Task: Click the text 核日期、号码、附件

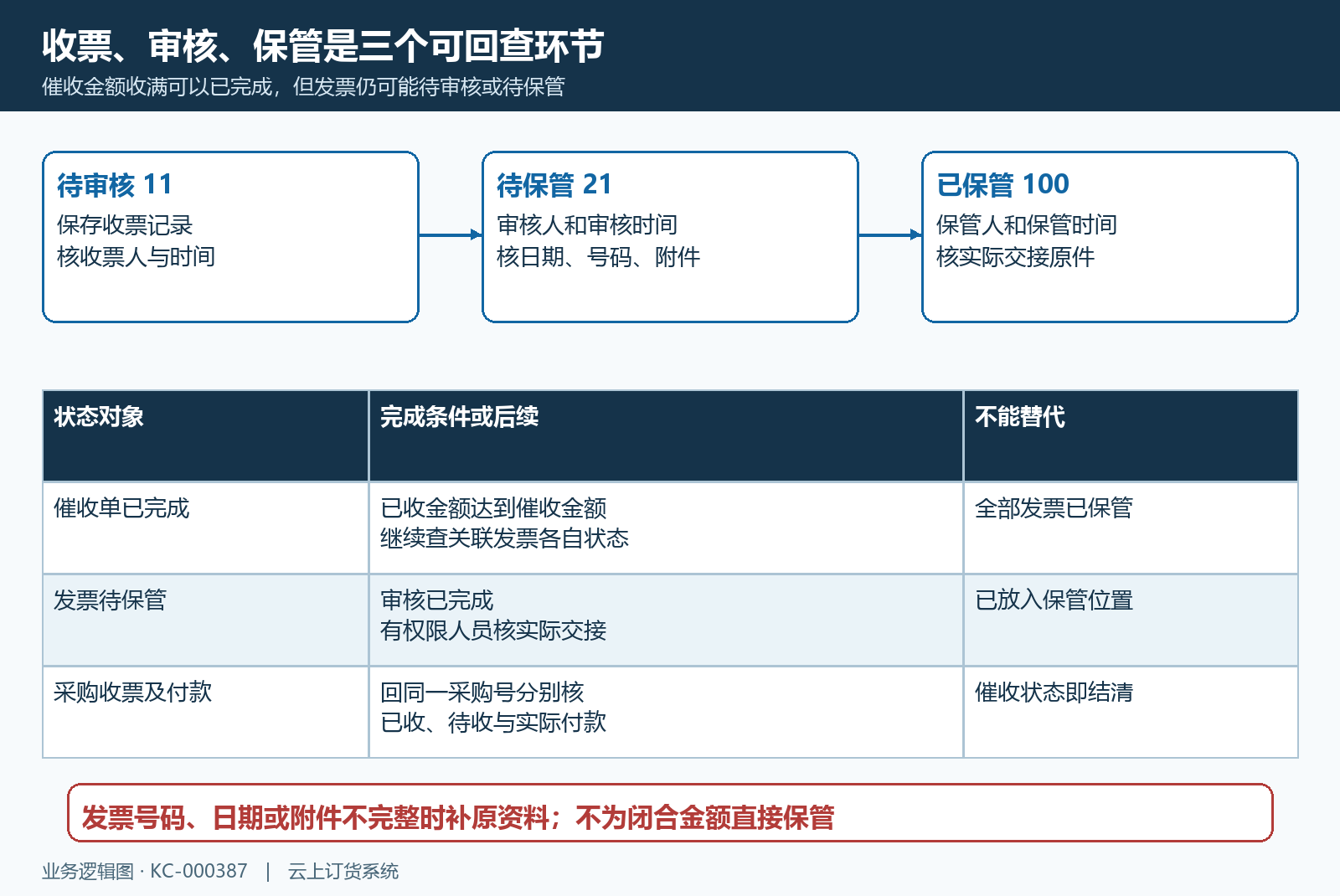Action: pos(598,257)
